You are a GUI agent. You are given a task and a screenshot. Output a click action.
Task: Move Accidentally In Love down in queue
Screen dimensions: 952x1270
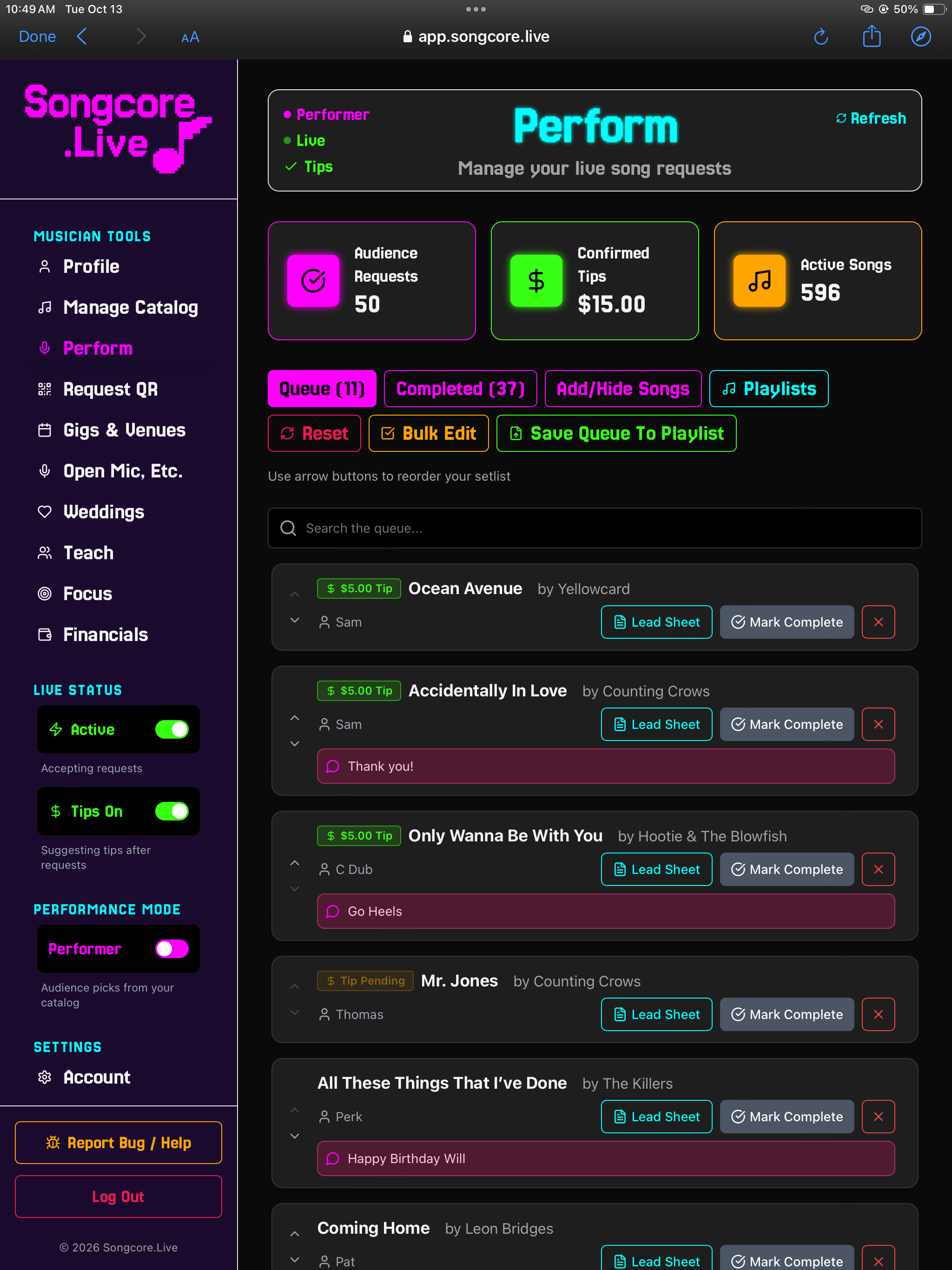[295, 743]
